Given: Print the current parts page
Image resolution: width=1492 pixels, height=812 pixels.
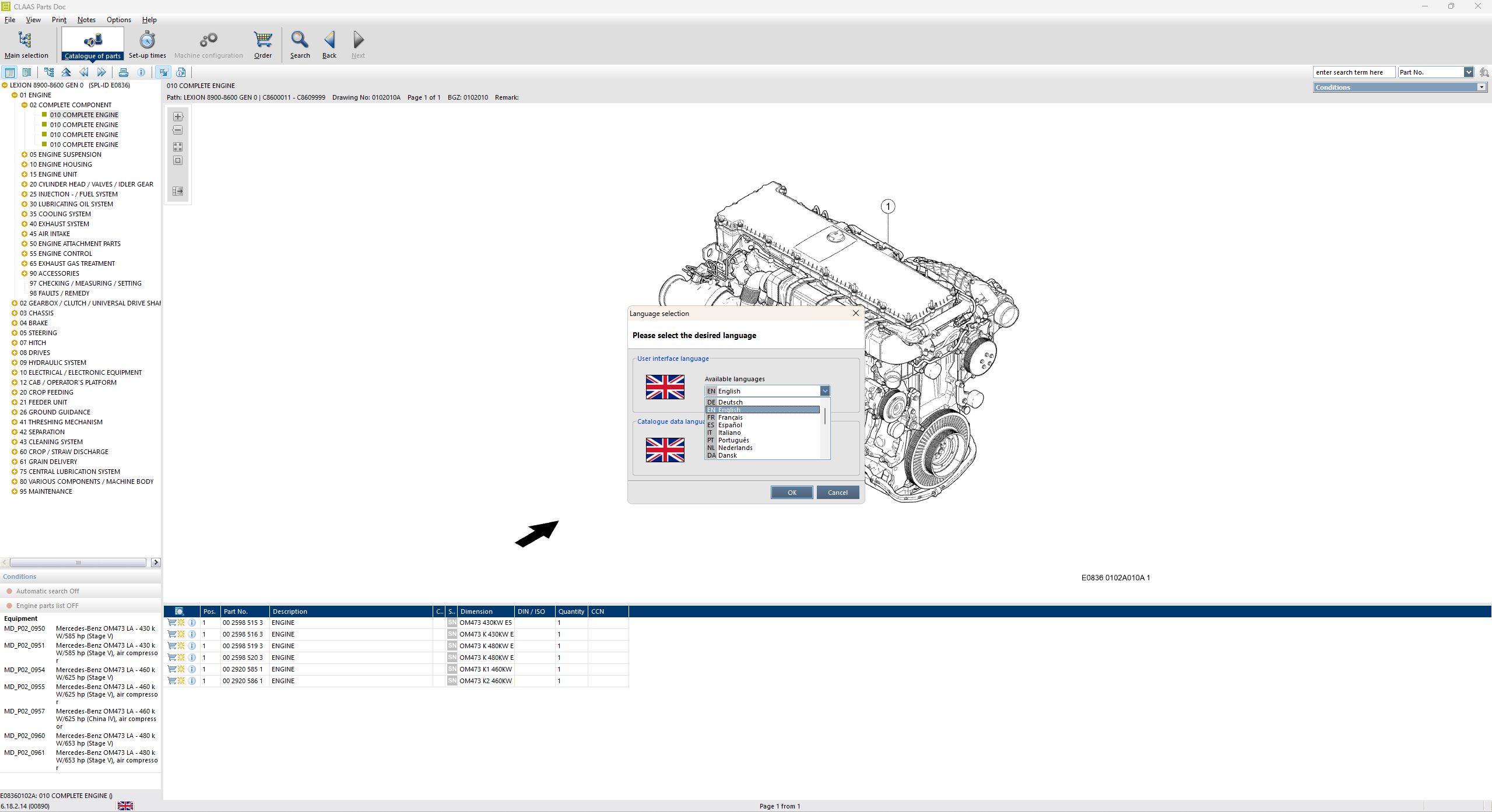Looking at the screenshot, I should [x=124, y=72].
